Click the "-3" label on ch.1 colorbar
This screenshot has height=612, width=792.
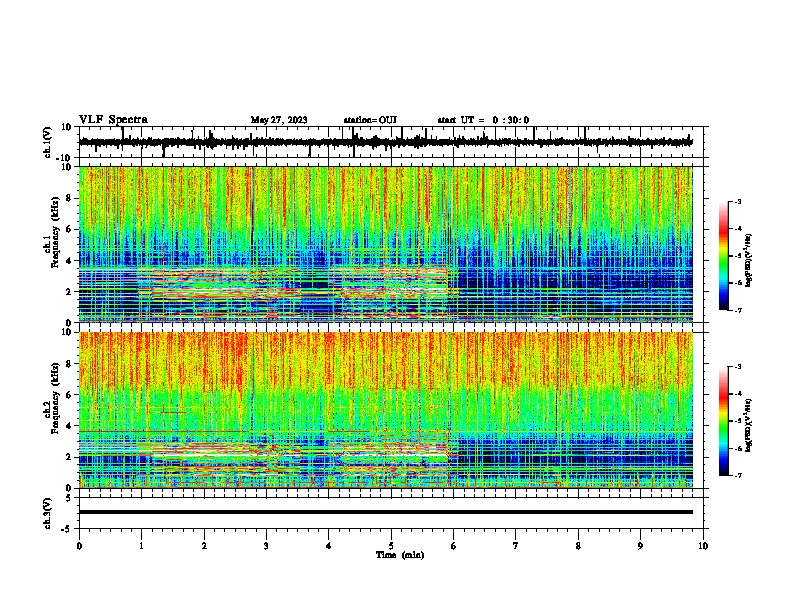coord(738,201)
